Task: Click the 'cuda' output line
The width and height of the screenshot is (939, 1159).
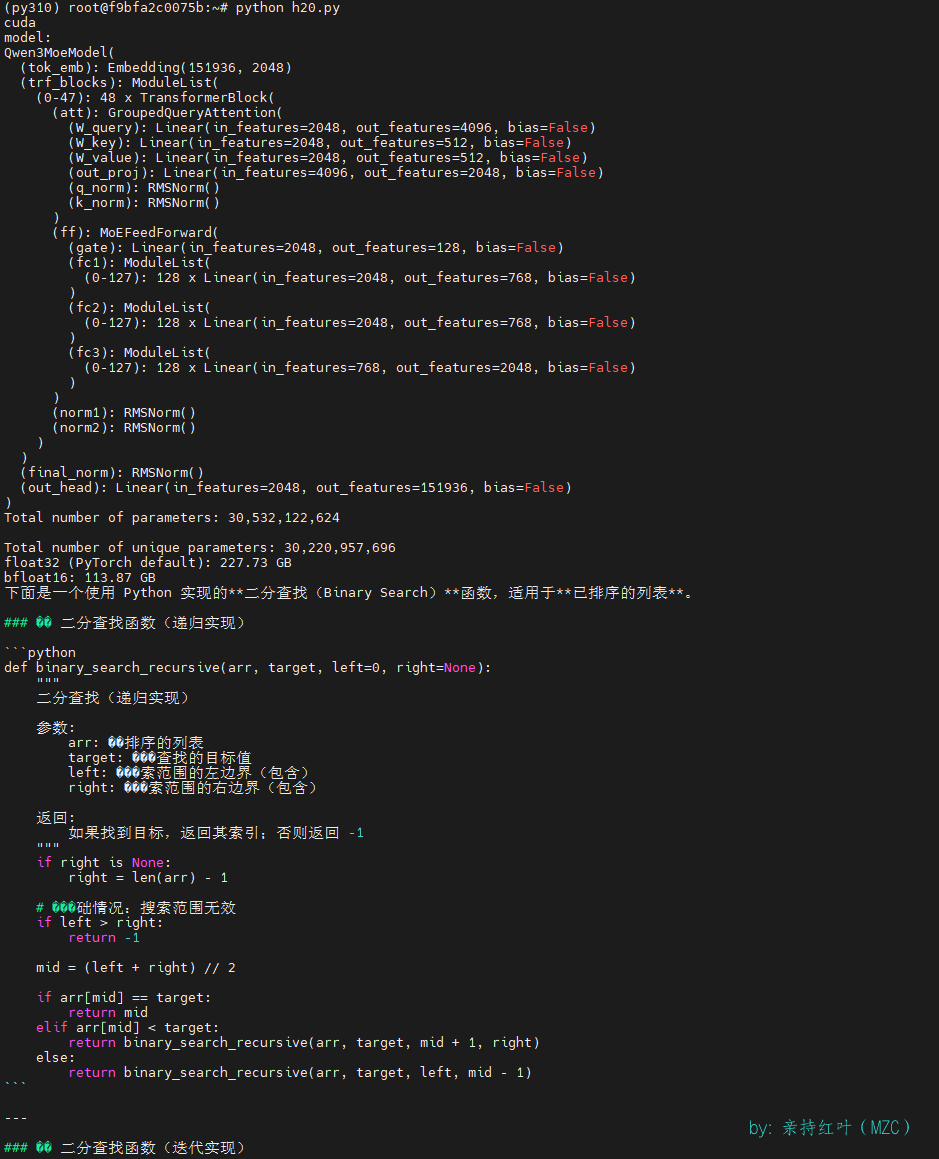Action: click(x=20, y=23)
